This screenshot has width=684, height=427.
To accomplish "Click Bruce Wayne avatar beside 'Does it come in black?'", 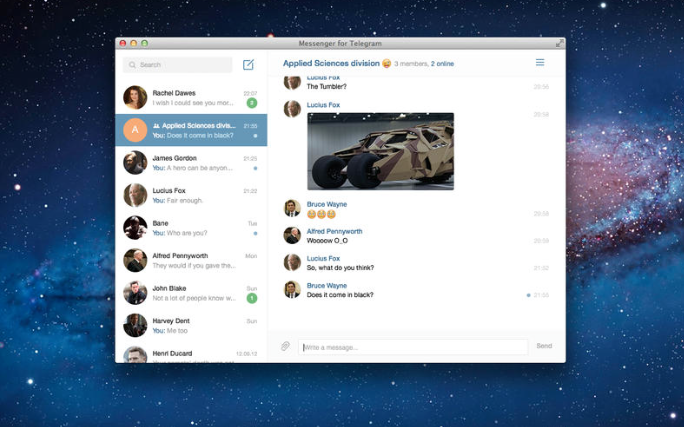I will (x=292, y=290).
